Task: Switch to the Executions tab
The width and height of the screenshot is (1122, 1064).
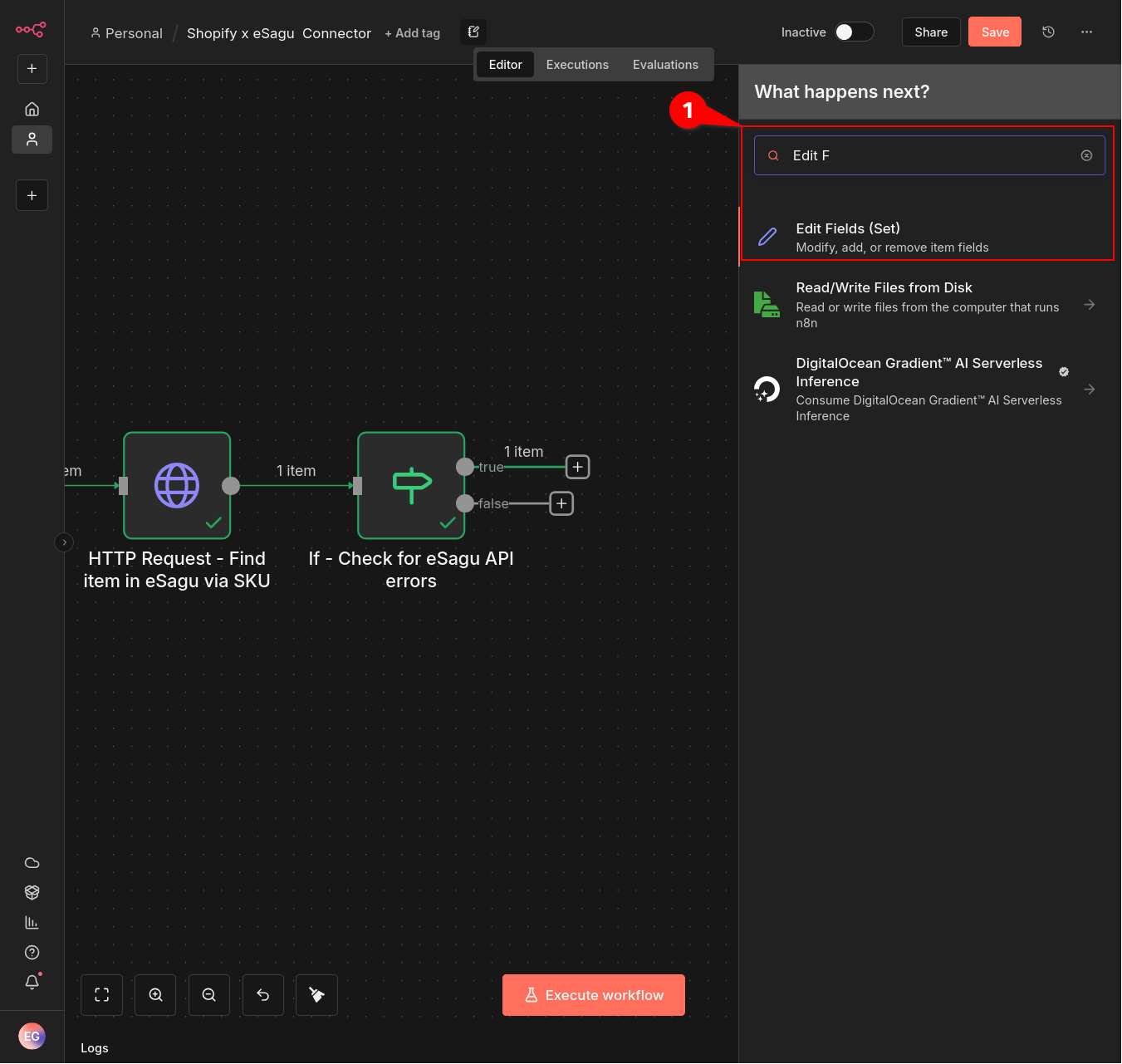Action: point(577,65)
